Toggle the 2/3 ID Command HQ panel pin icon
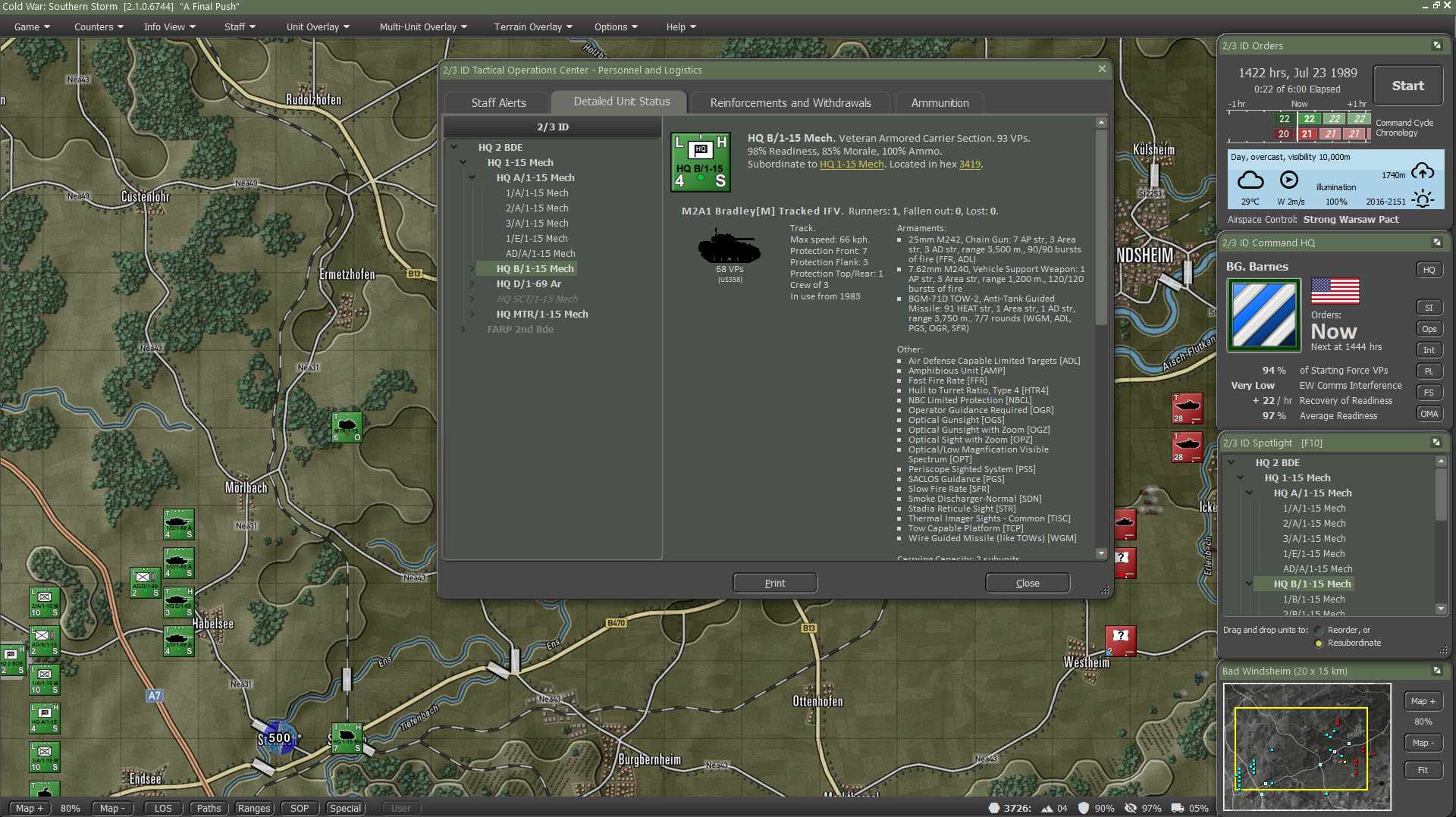The height and width of the screenshot is (817, 1456). point(1436,243)
